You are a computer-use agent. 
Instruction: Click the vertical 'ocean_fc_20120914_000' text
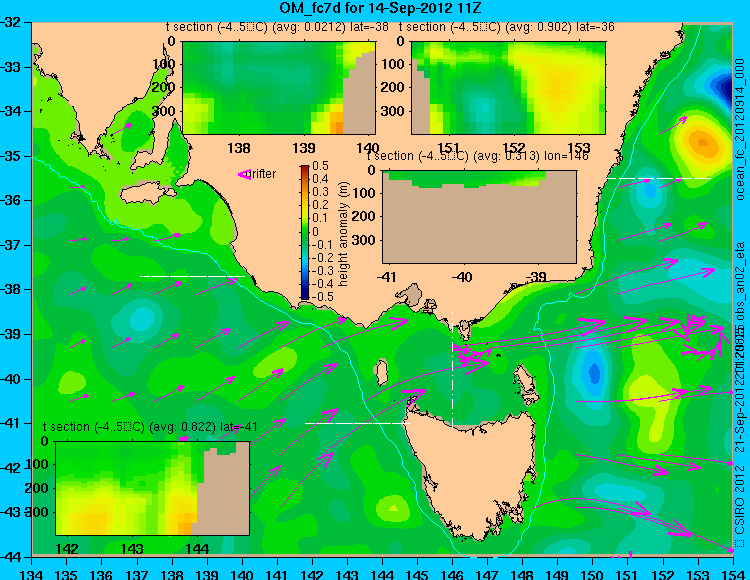tap(740, 130)
